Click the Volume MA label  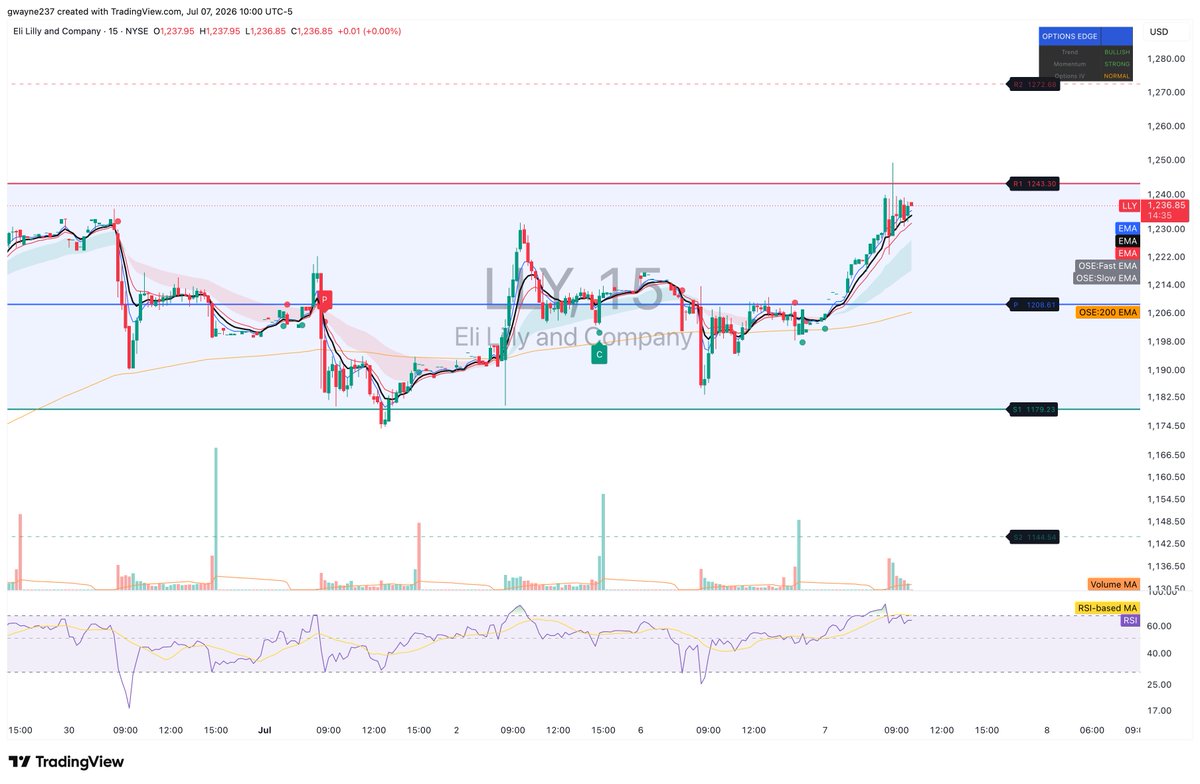coord(1113,584)
